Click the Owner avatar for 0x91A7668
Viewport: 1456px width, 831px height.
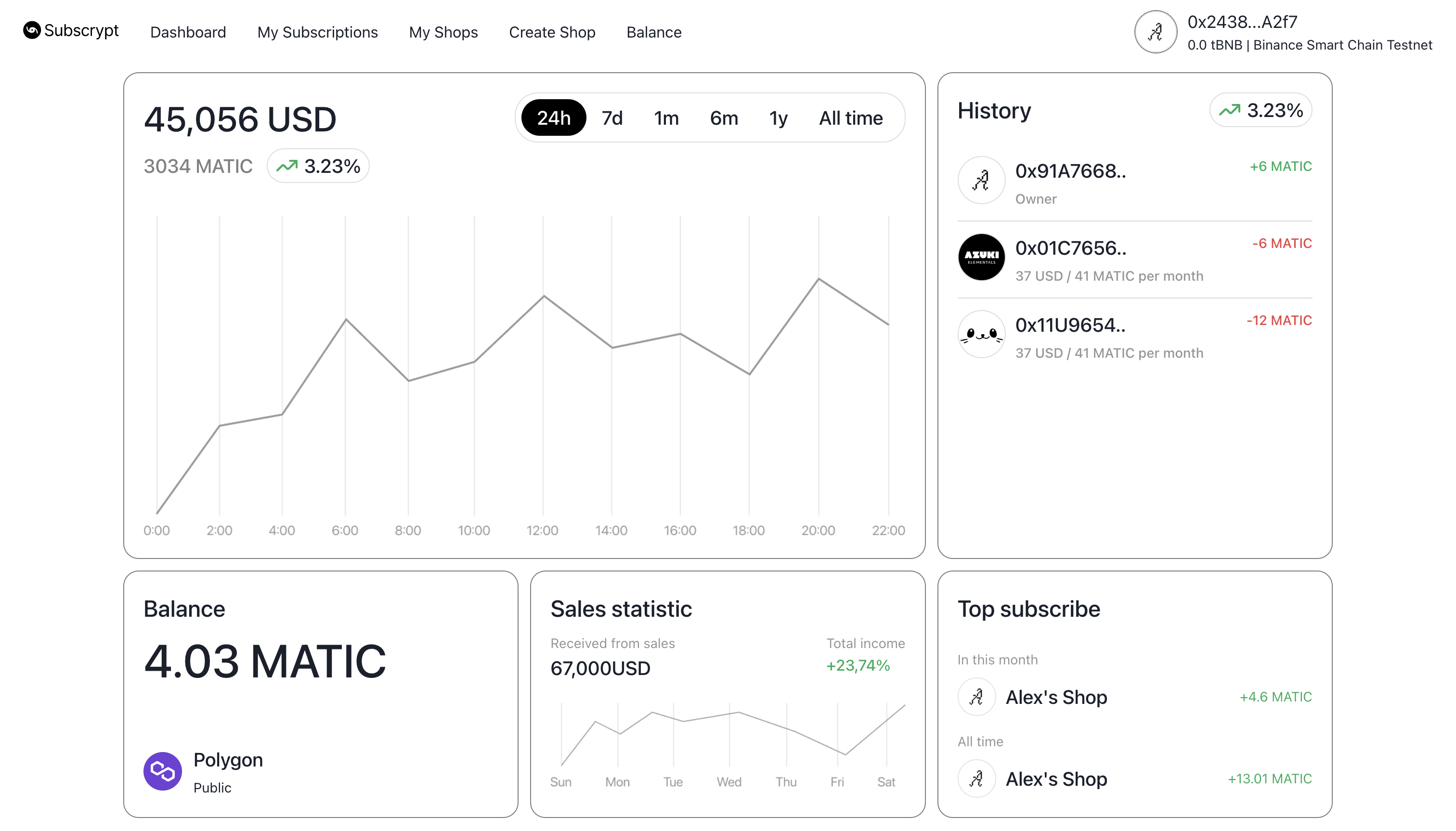pos(981,181)
